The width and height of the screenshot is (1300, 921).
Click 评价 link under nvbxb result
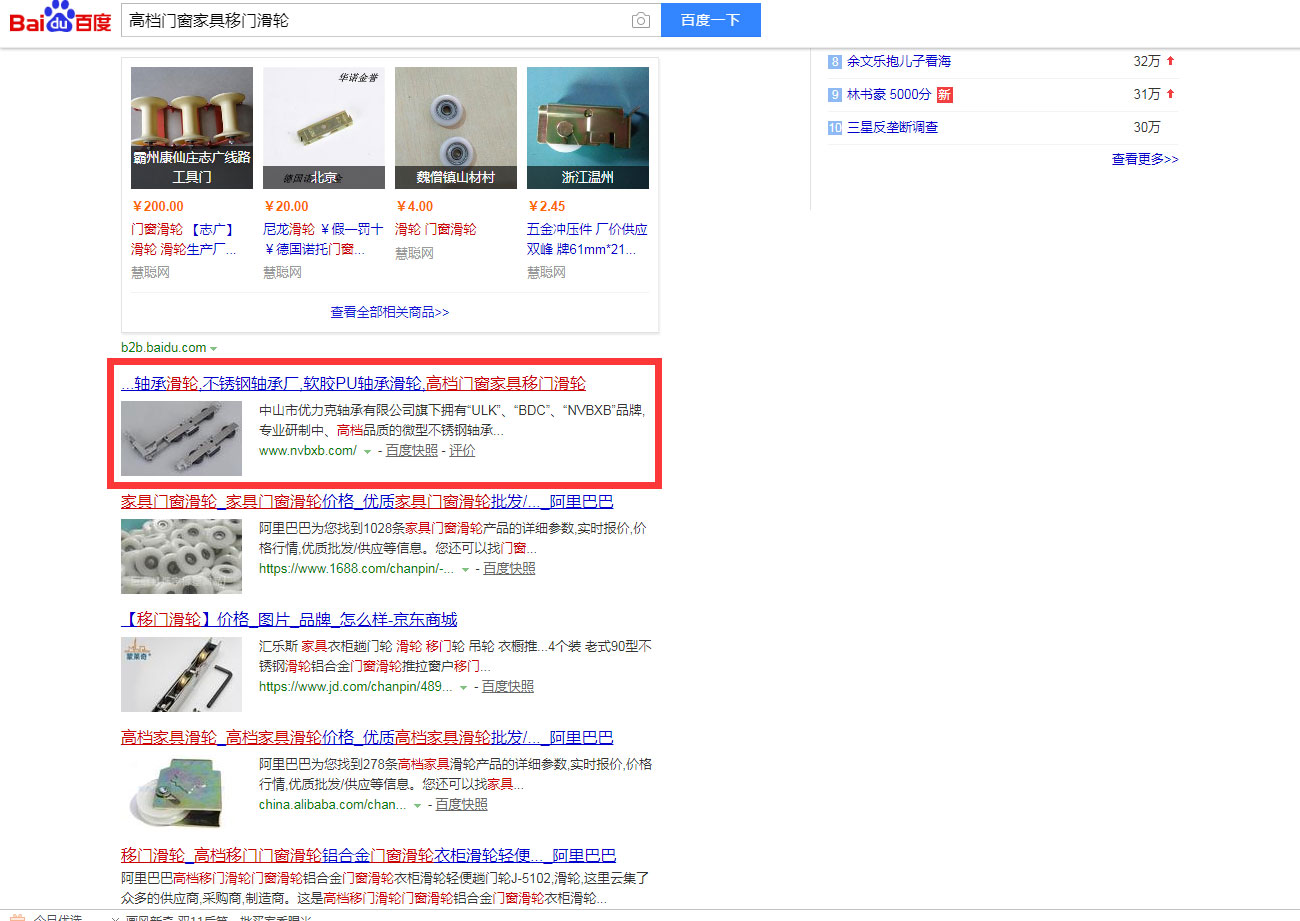pyautogui.click(x=462, y=451)
